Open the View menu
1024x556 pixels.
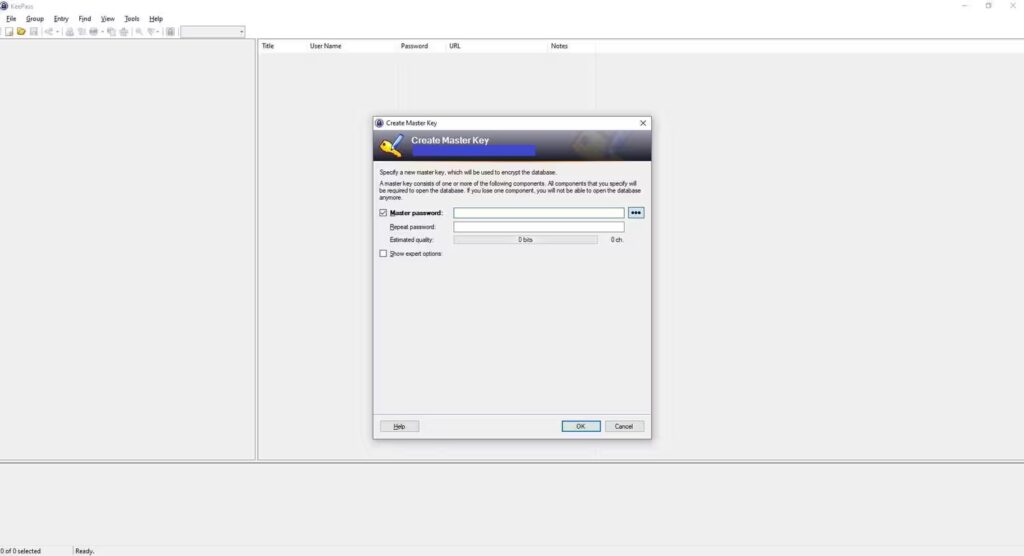point(108,19)
